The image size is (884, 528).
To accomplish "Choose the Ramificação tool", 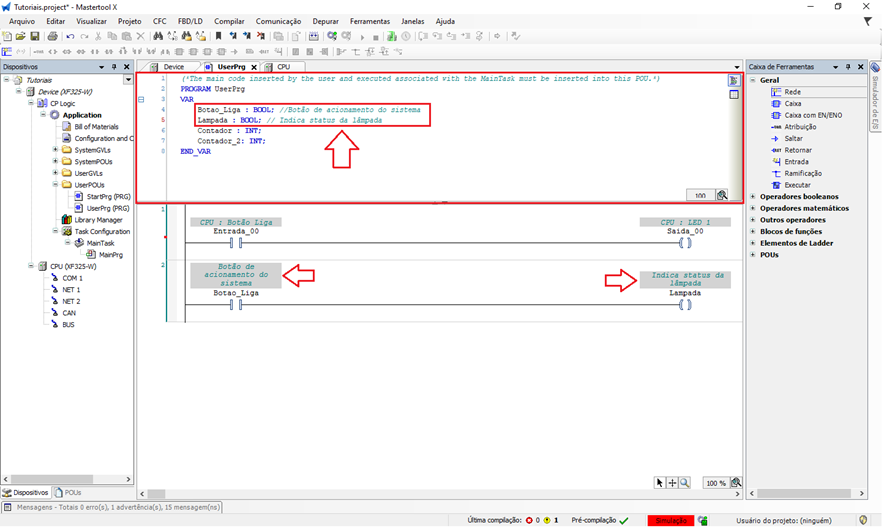I will tap(804, 173).
